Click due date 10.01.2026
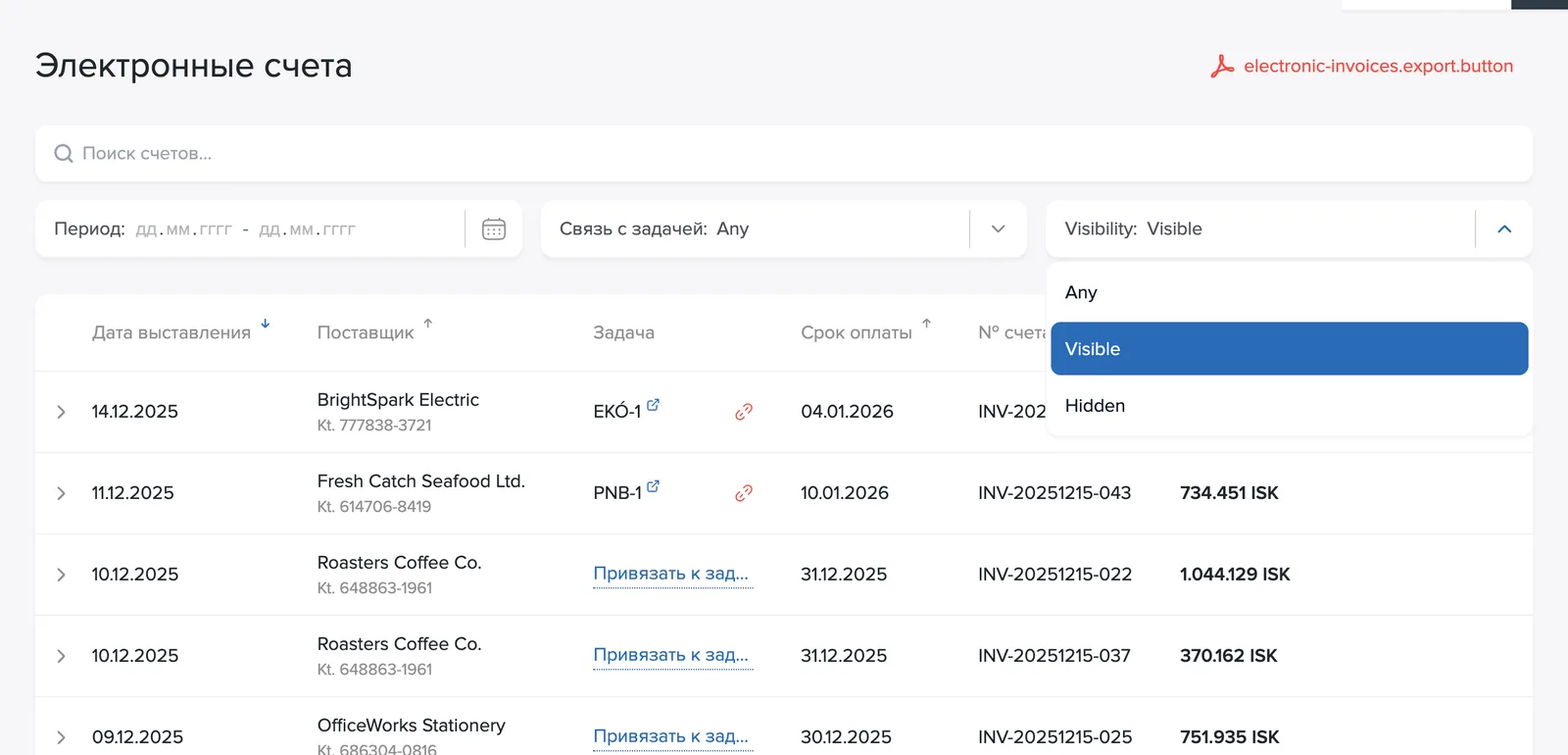 pyautogui.click(x=845, y=493)
